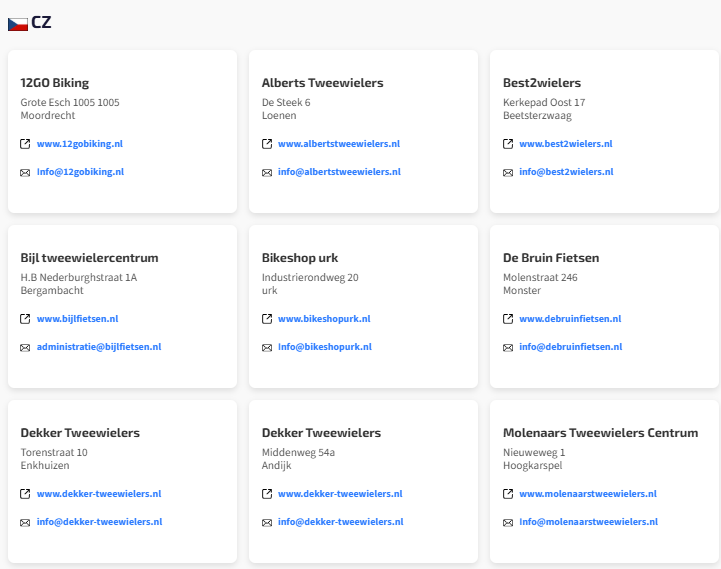Image resolution: width=721 pixels, height=569 pixels.
Task: Open the www.12gobiking.nl website link
Action: (x=80, y=144)
